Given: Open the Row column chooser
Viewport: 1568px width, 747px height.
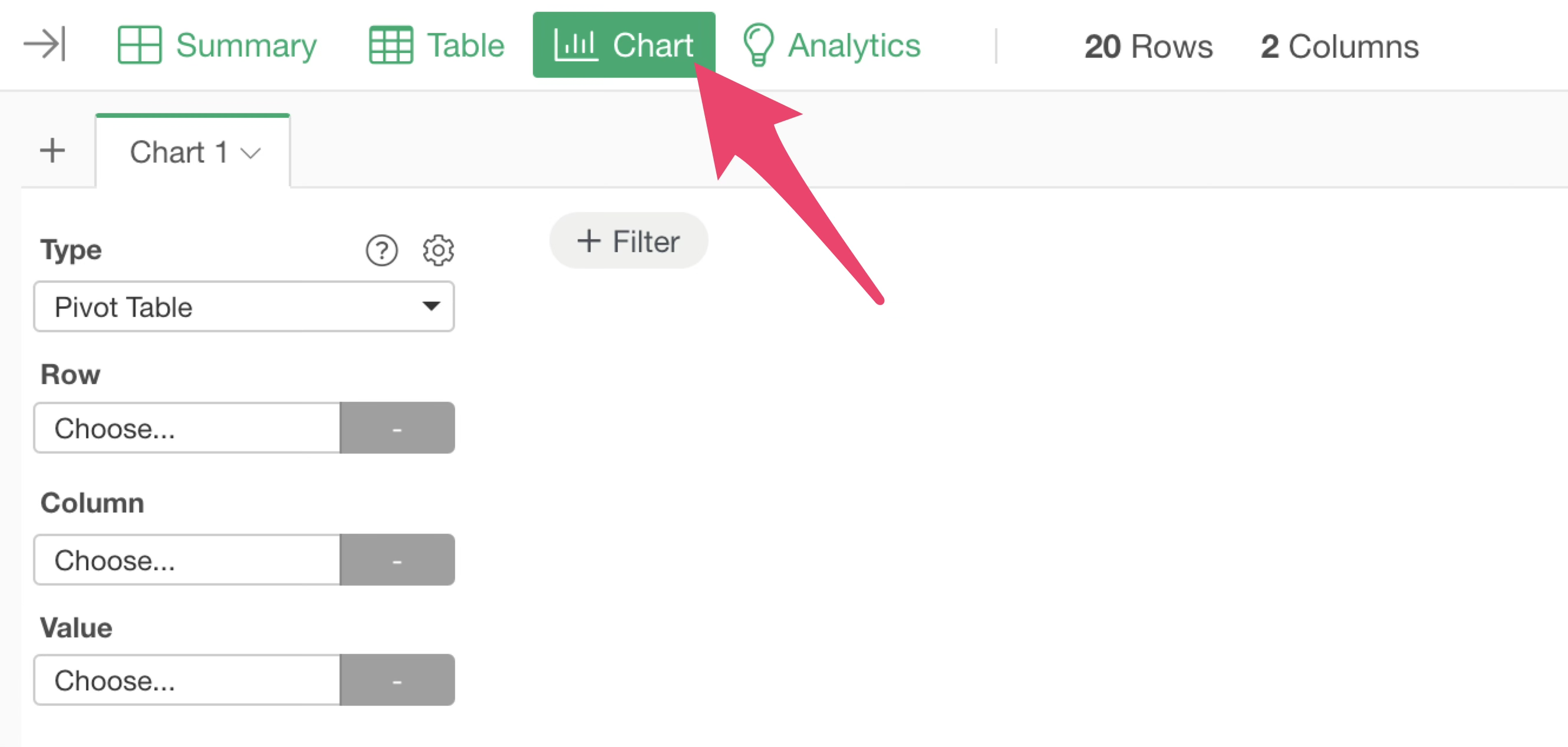Looking at the screenshot, I should tap(187, 428).
